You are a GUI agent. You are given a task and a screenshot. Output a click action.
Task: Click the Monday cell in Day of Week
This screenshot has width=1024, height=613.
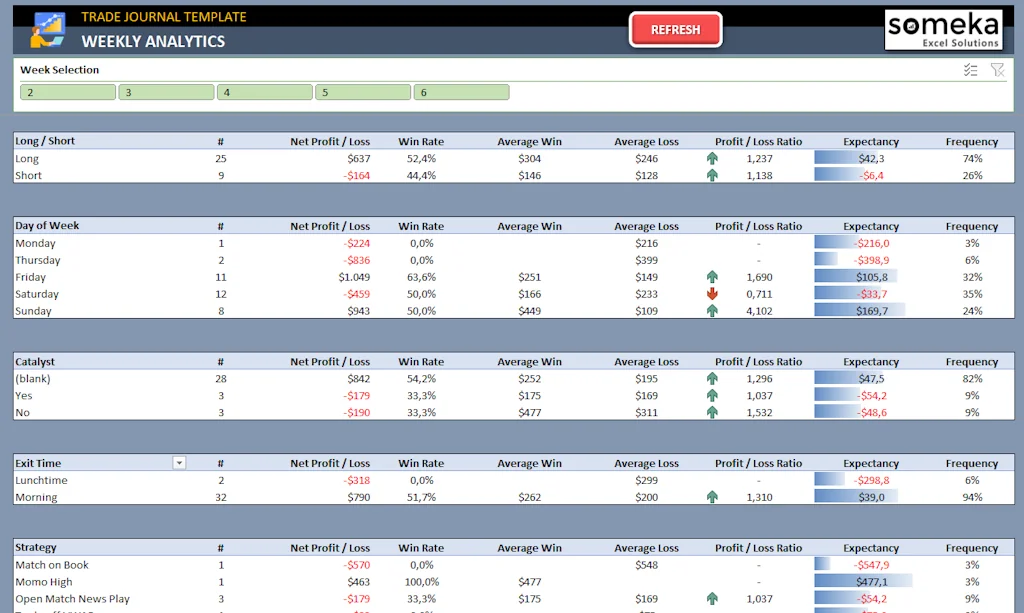coord(34,243)
